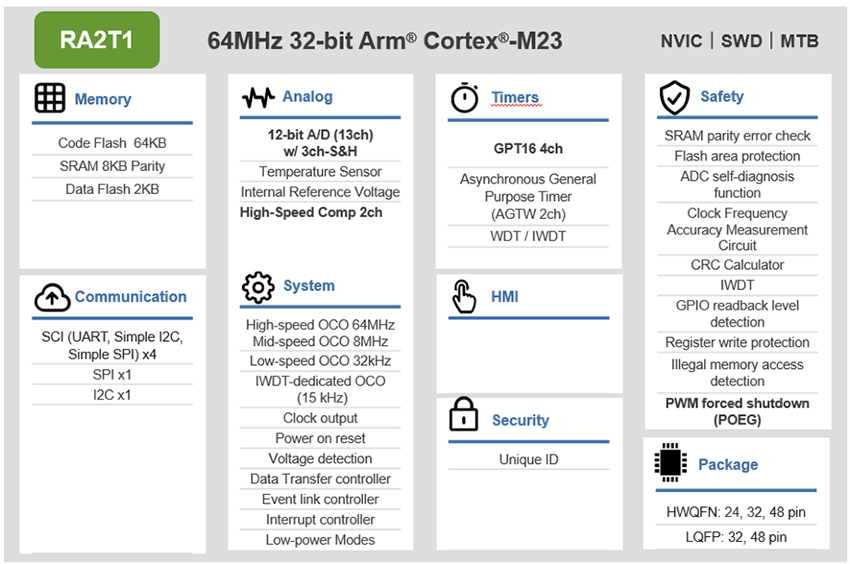
Task: Click the SWD label in header
Action: (741, 41)
